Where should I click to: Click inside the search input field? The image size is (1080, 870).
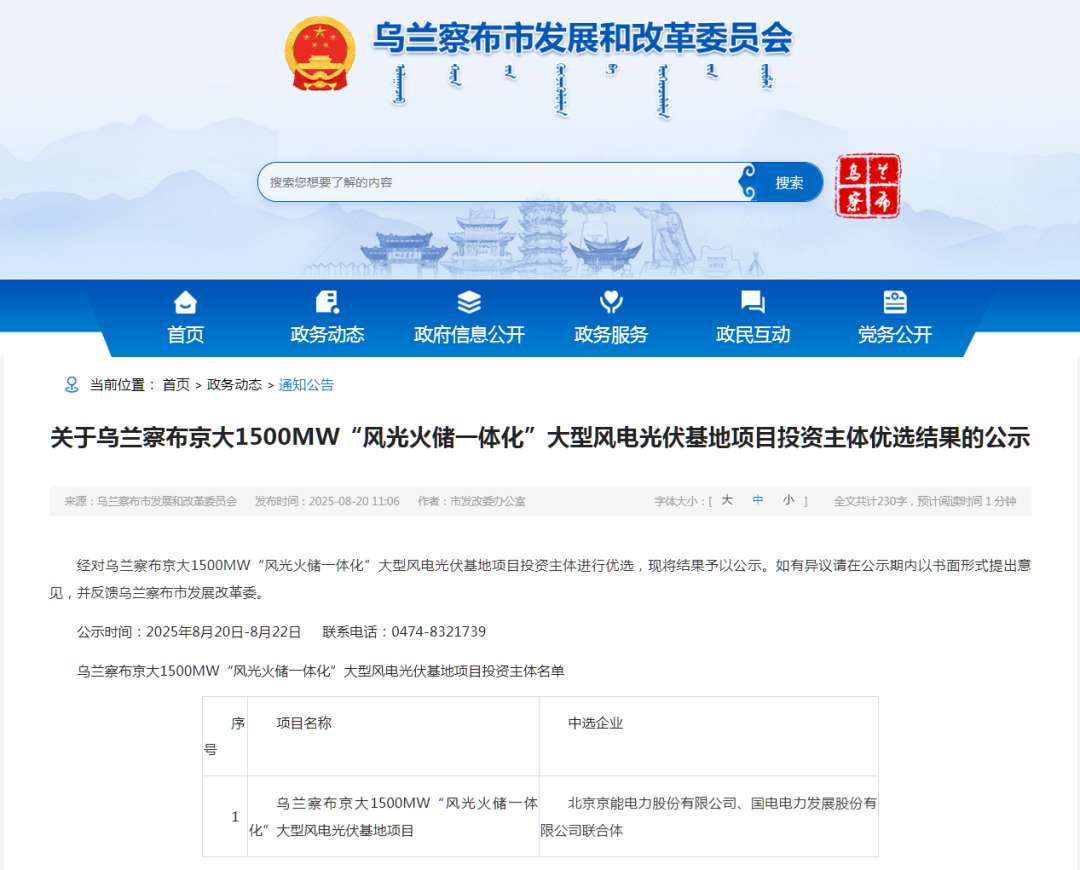pos(480,182)
